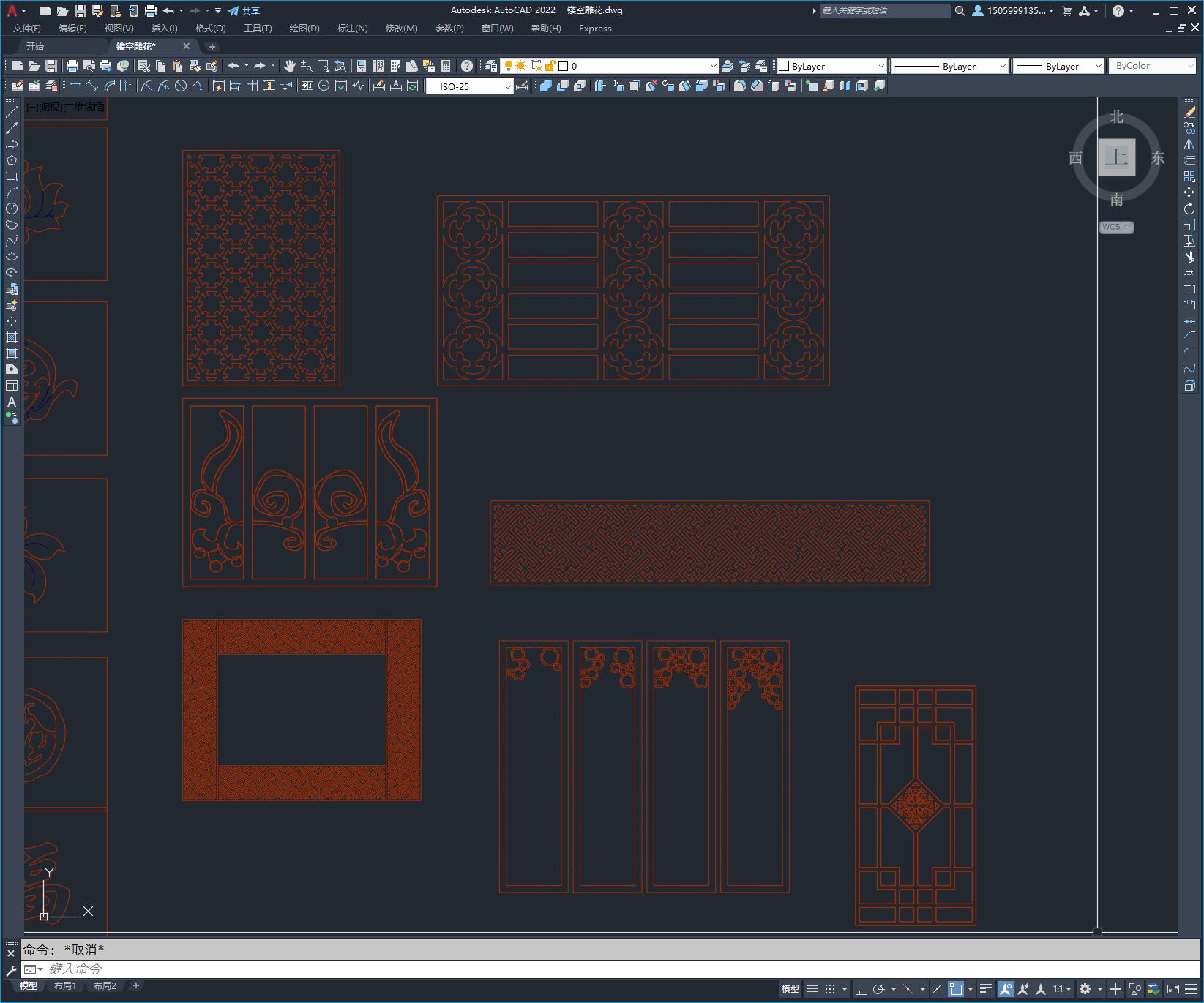Switch to the 布局1 layout tab
The width and height of the screenshot is (1204, 1003).
[65, 986]
